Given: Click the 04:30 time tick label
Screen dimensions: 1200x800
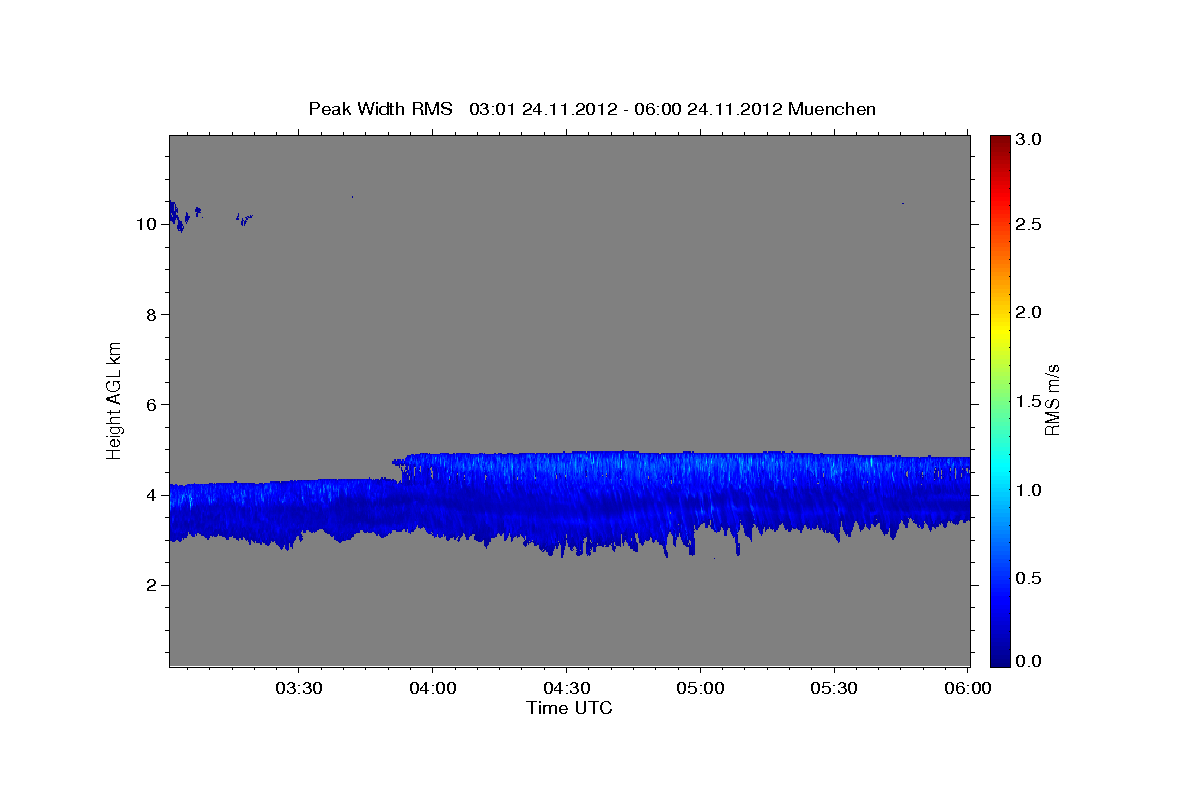Looking at the screenshot, I should (x=566, y=688).
